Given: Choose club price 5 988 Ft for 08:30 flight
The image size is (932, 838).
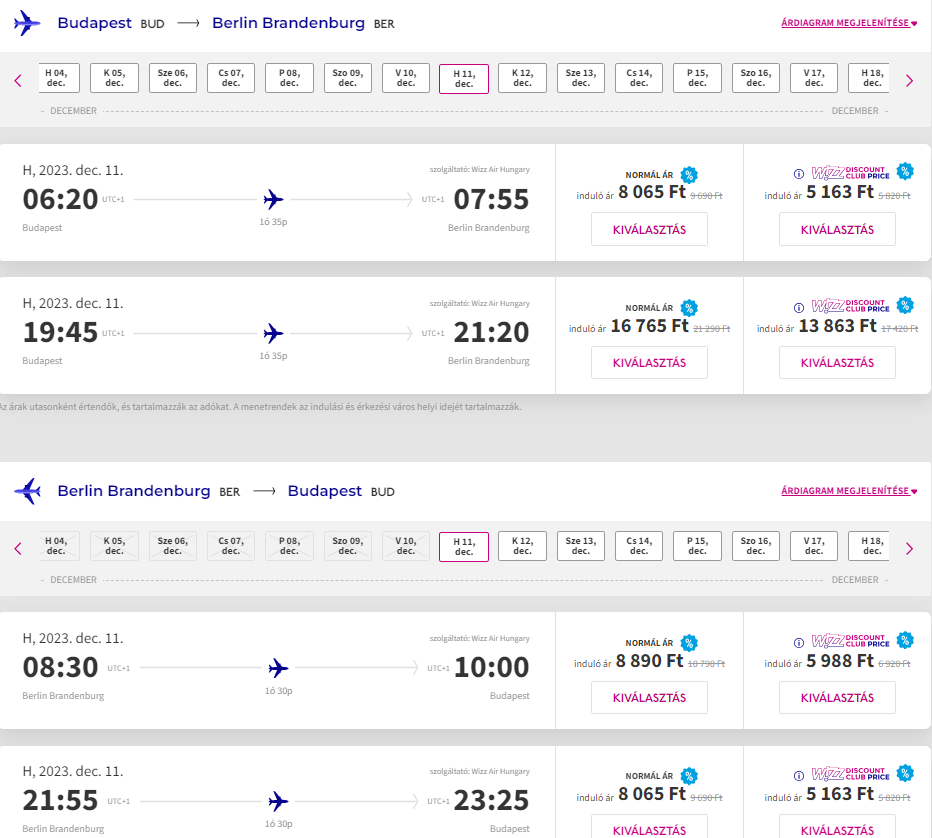Looking at the screenshot, I should tap(837, 698).
